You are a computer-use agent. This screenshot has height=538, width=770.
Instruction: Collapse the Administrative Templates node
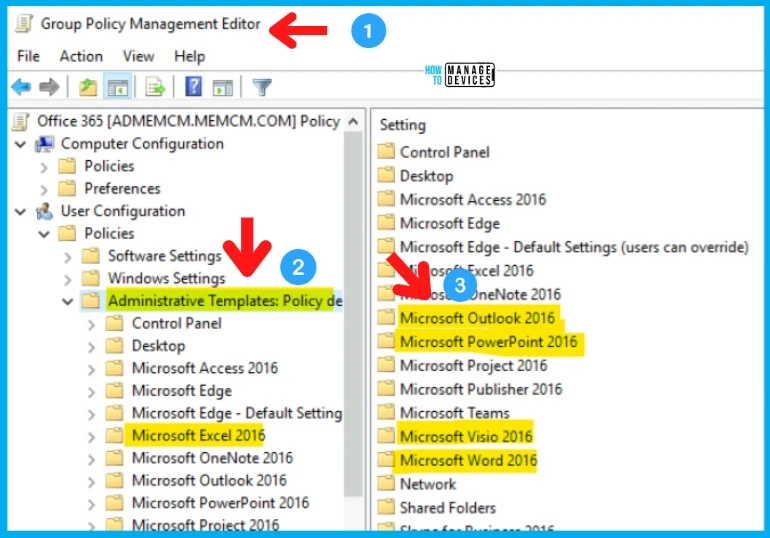click(68, 301)
